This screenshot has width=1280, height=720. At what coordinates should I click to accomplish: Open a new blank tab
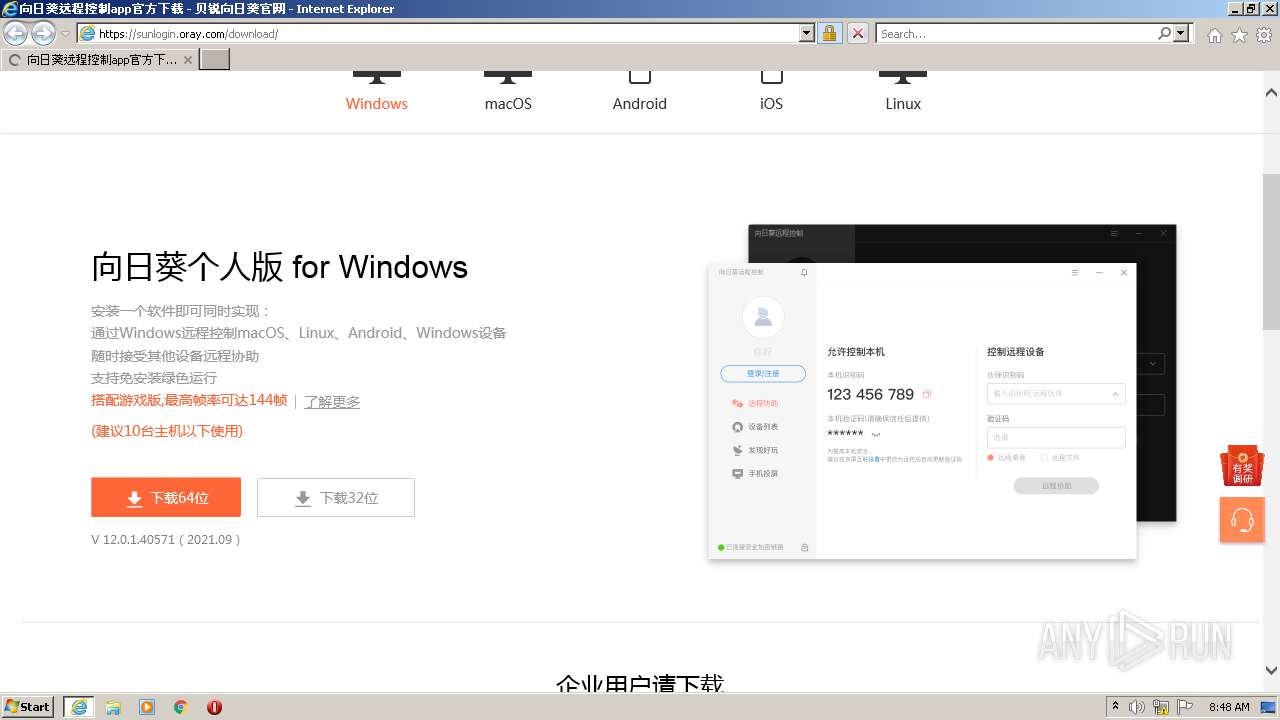(215, 60)
